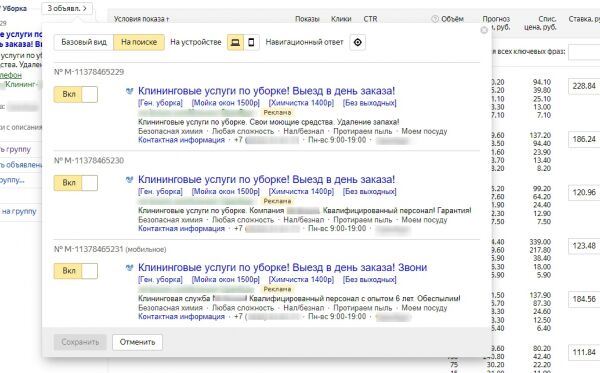Turn off ad M-11378465230 with Вкл switch
Image resolution: width=600 pixels, height=373 pixels.
[76, 182]
